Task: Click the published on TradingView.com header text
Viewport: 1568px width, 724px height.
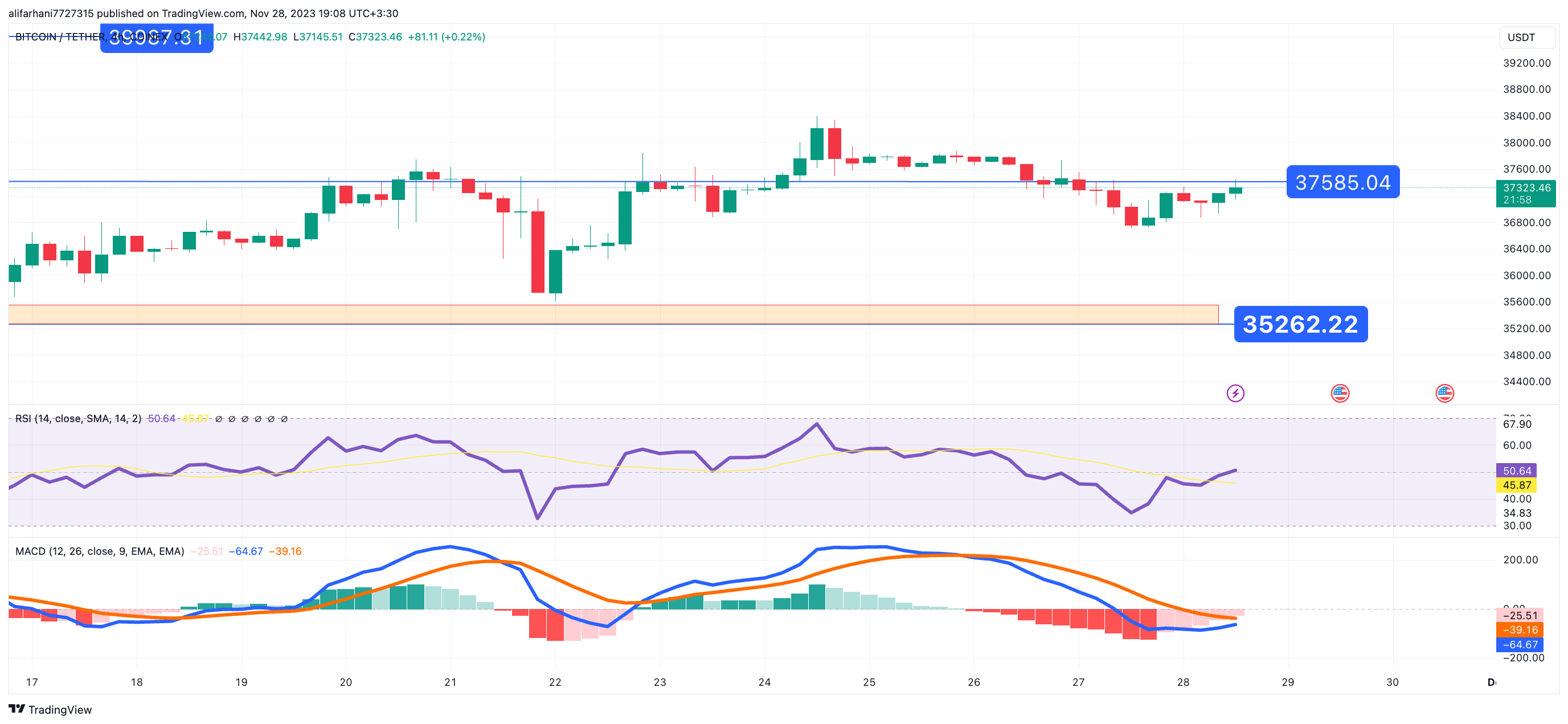Action: 203,14
